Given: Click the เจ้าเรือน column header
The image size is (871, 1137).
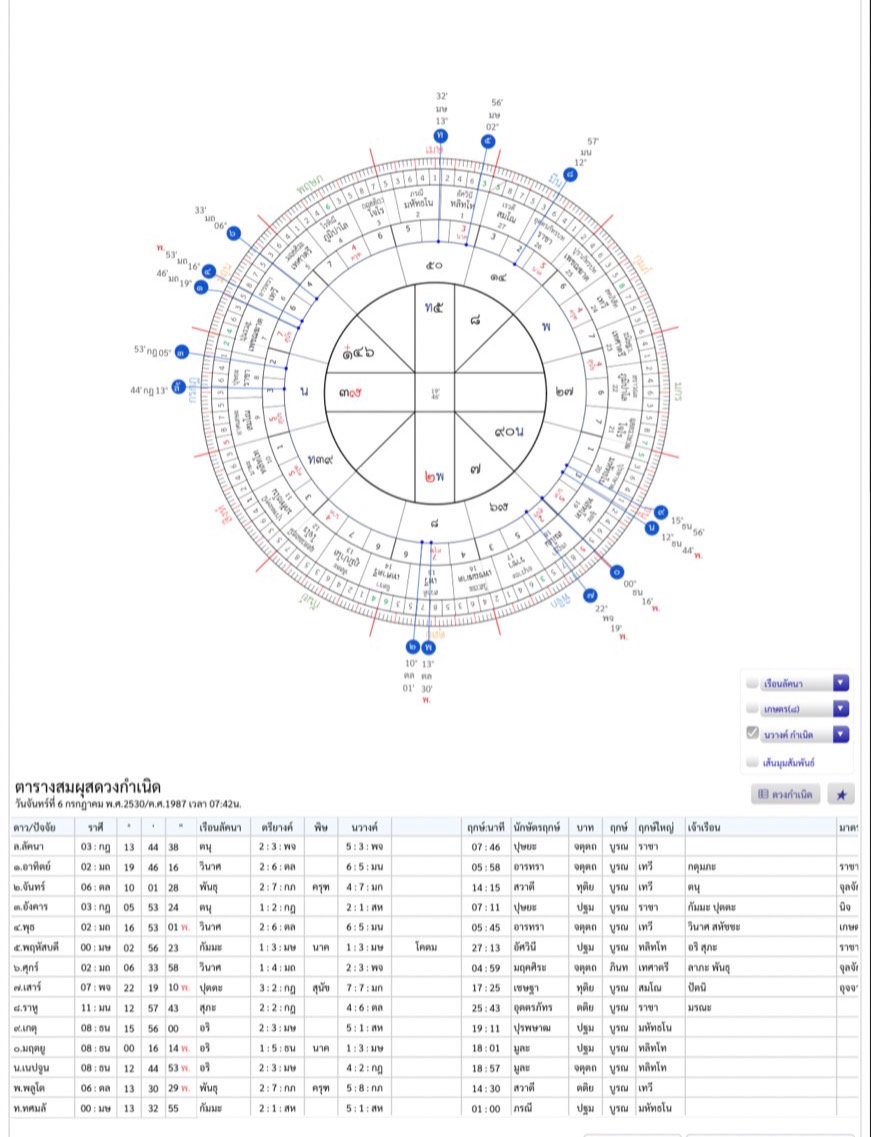Looking at the screenshot, I should point(703,827).
